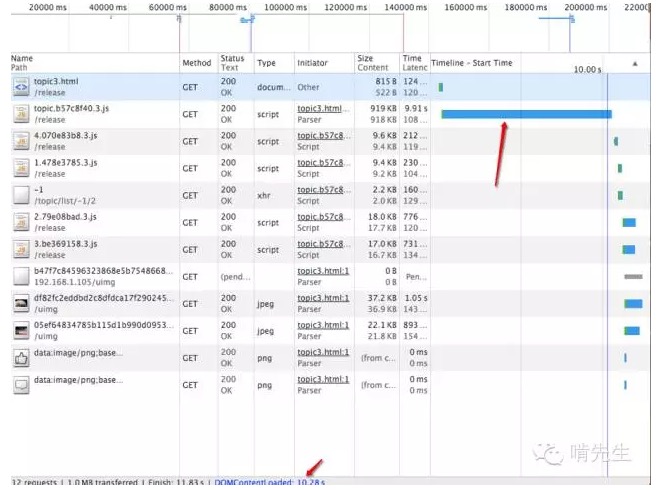Click the JS icon next to 2.79e08bad.3.js
The height and width of the screenshot is (490, 661).
coord(21,222)
